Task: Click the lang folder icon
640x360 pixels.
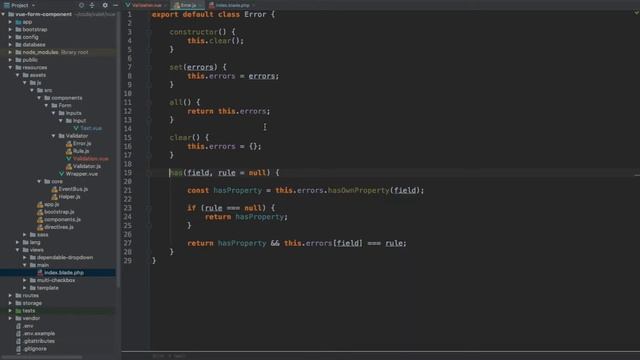Action: [25, 242]
